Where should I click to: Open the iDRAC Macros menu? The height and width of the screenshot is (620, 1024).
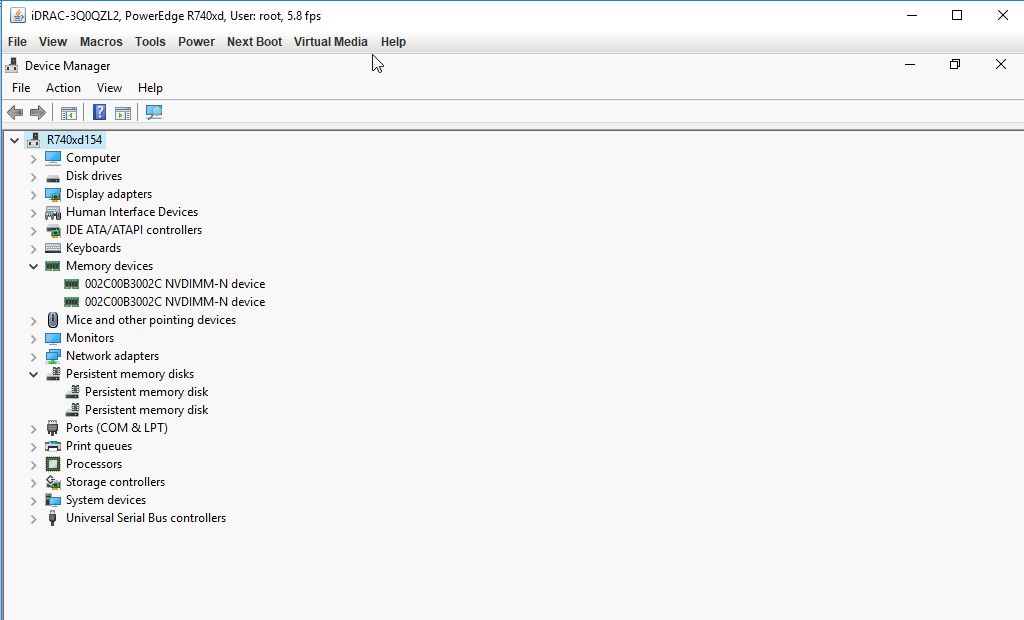click(101, 42)
